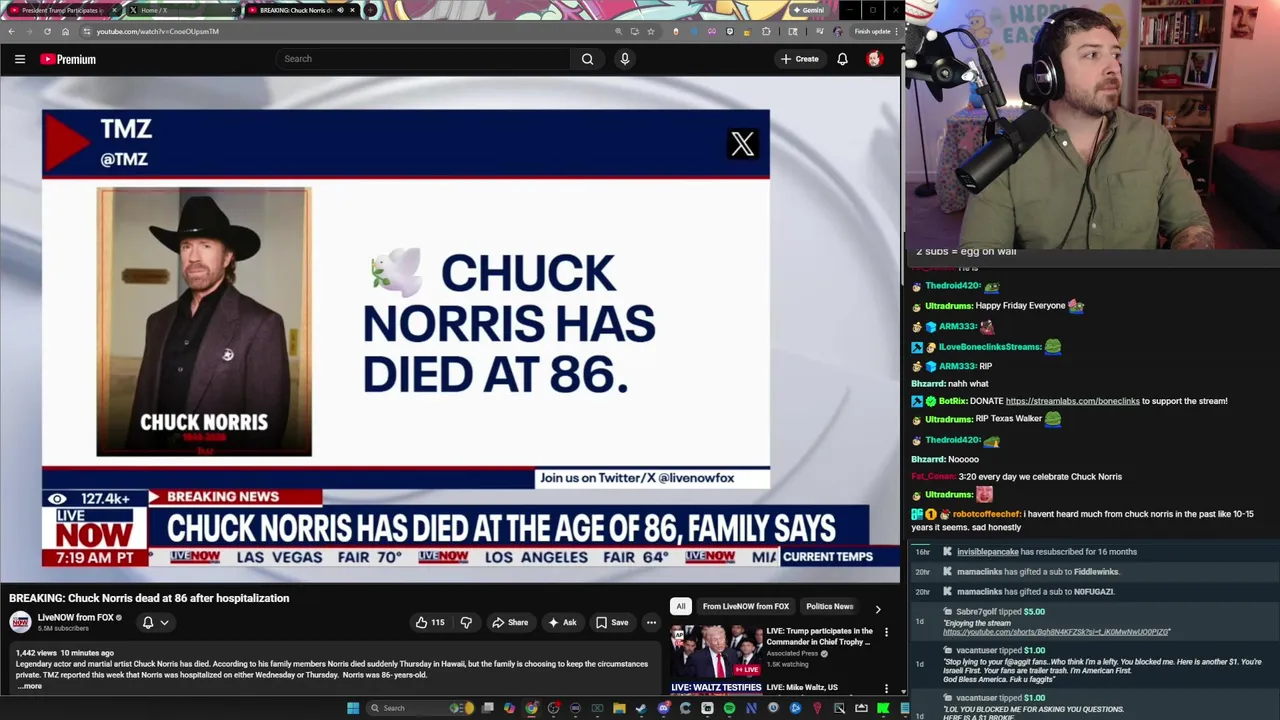Select the From LiveNOW from FOX chip
Viewport: 1280px width, 720px height.
(745, 606)
